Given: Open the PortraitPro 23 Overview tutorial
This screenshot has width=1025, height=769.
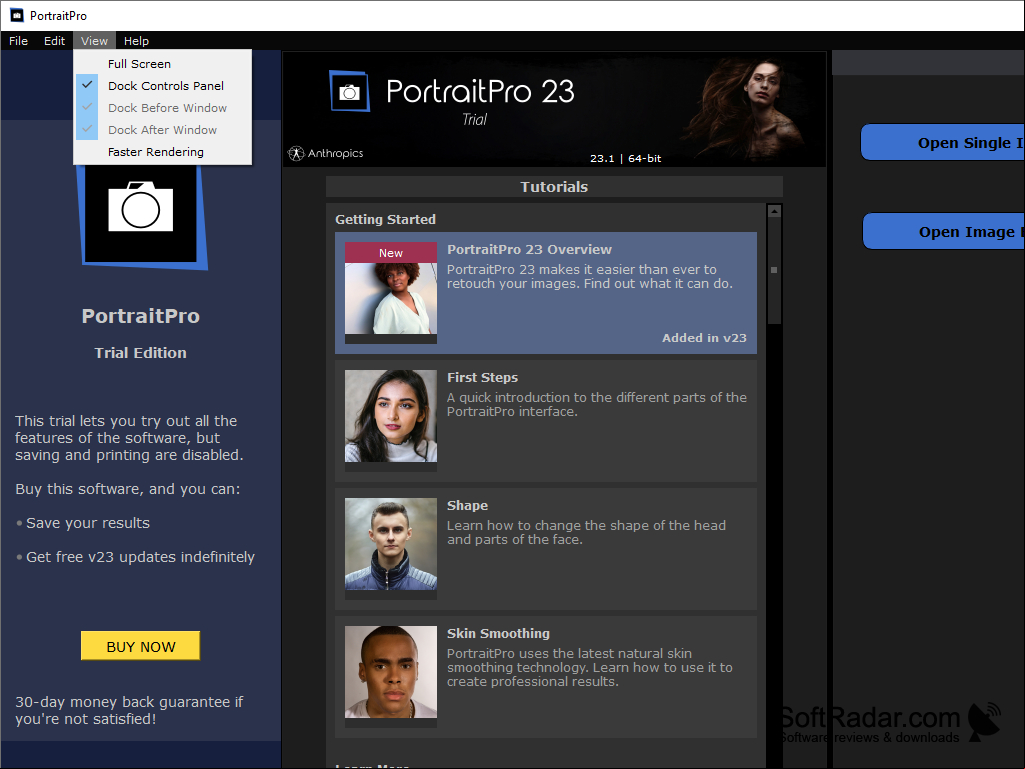Looking at the screenshot, I should click(x=546, y=292).
